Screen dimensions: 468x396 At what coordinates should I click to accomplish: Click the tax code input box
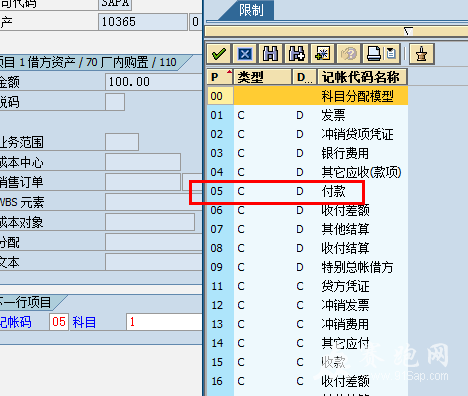pos(115,102)
